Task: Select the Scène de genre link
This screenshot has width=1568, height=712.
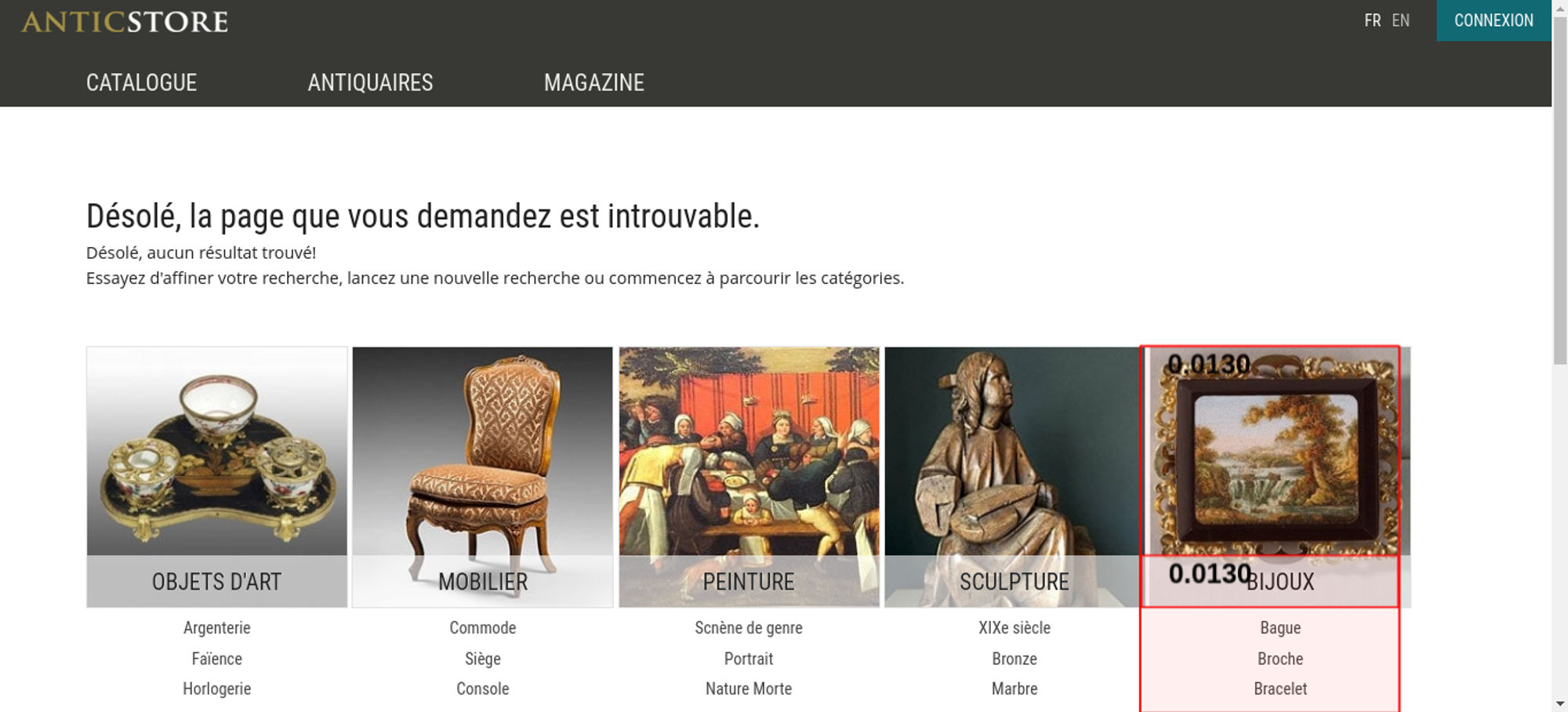Action: click(749, 627)
